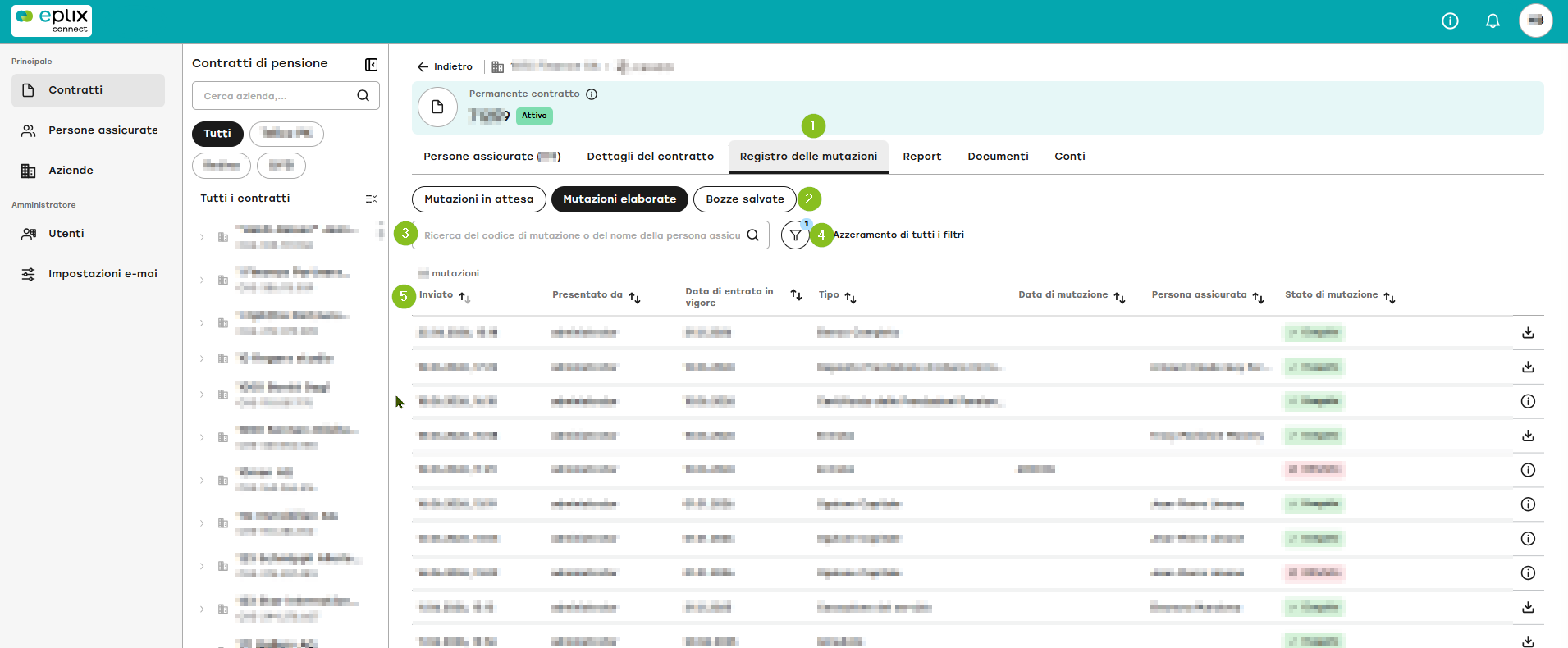The image size is (1568, 648).
Task: Click the building icon in the breadcrumb
Action: pyautogui.click(x=497, y=67)
